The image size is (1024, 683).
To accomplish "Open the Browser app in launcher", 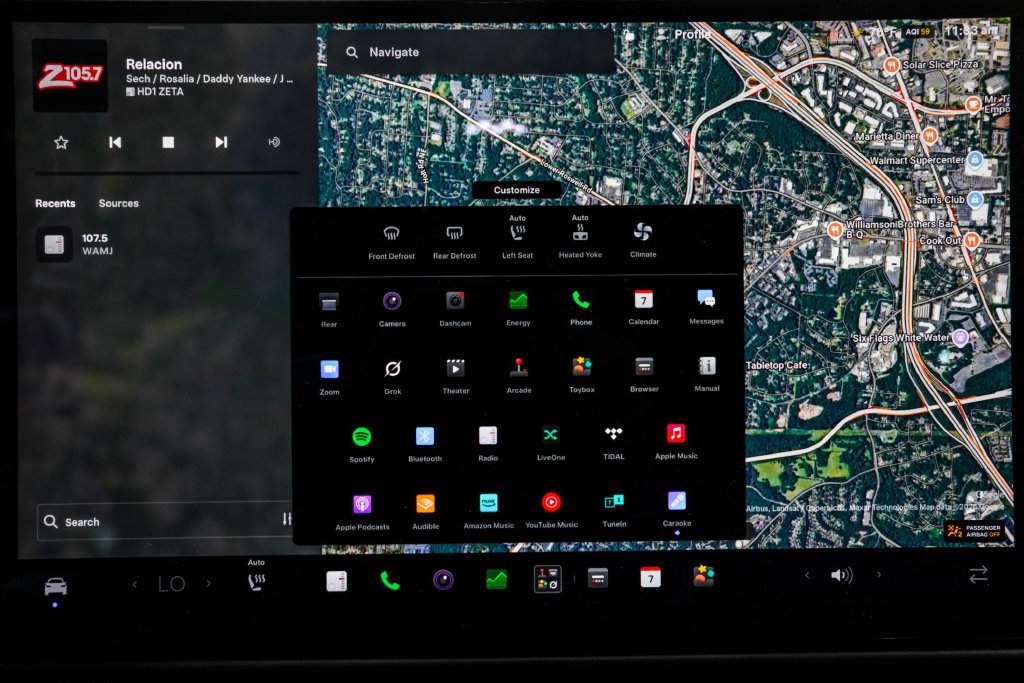I will (644, 373).
